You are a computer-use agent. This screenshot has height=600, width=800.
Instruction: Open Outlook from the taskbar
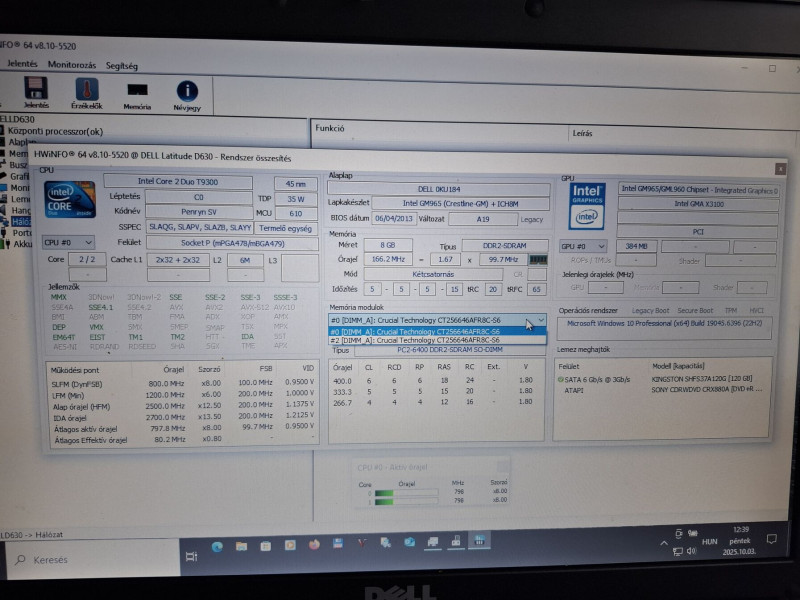[409, 542]
